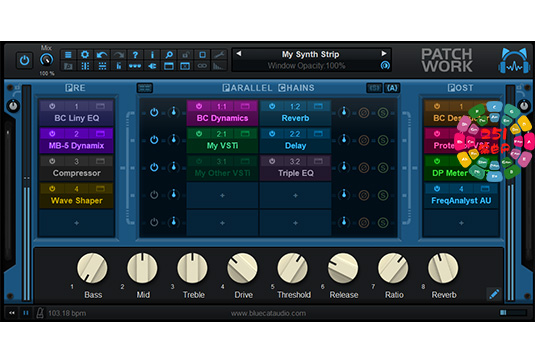Screen dimensions: 535x363
Task: Click the rewind transport button
Action: (x=12, y=313)
